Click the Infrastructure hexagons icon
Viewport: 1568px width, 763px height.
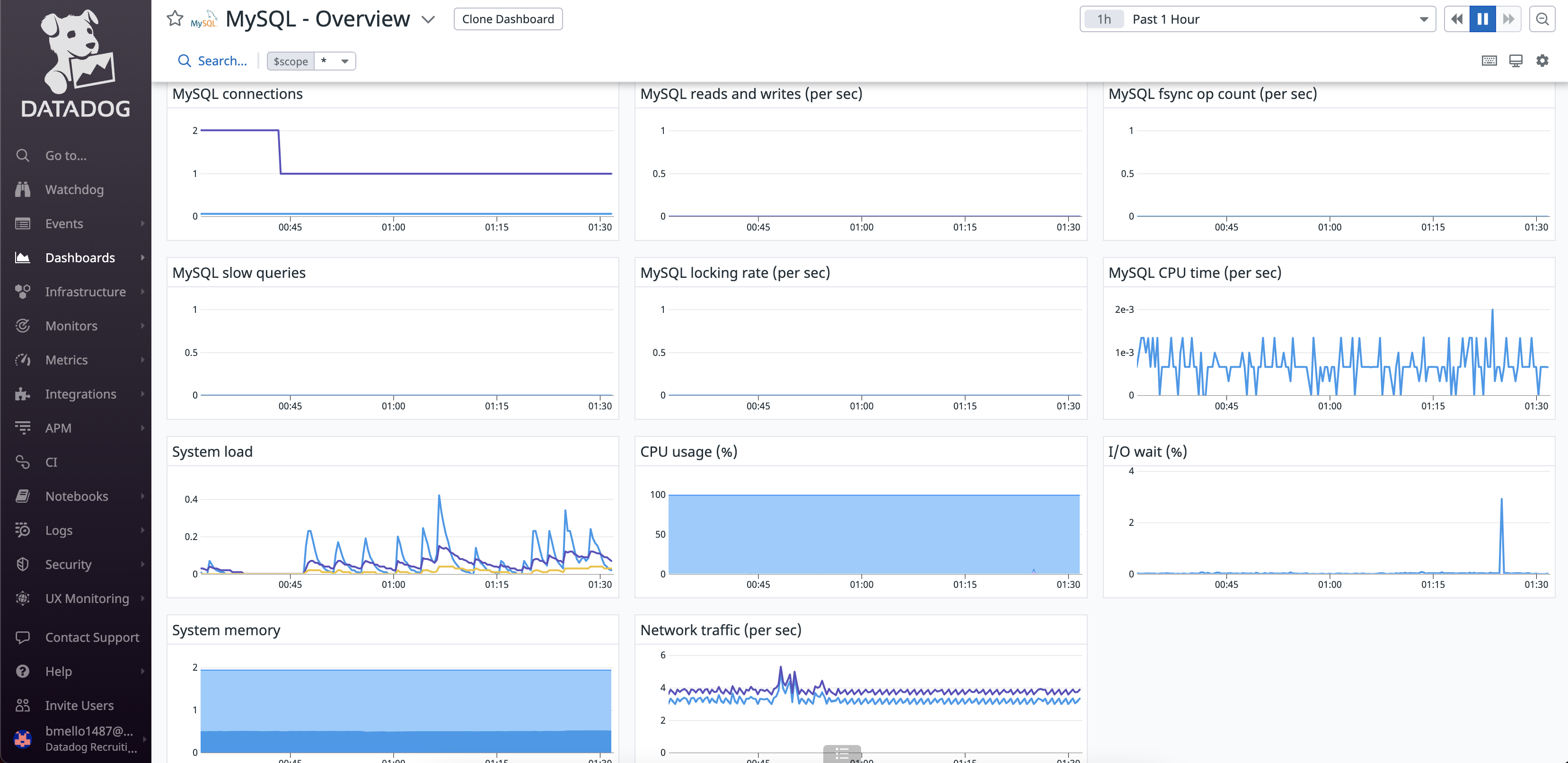tap(23, 292)
